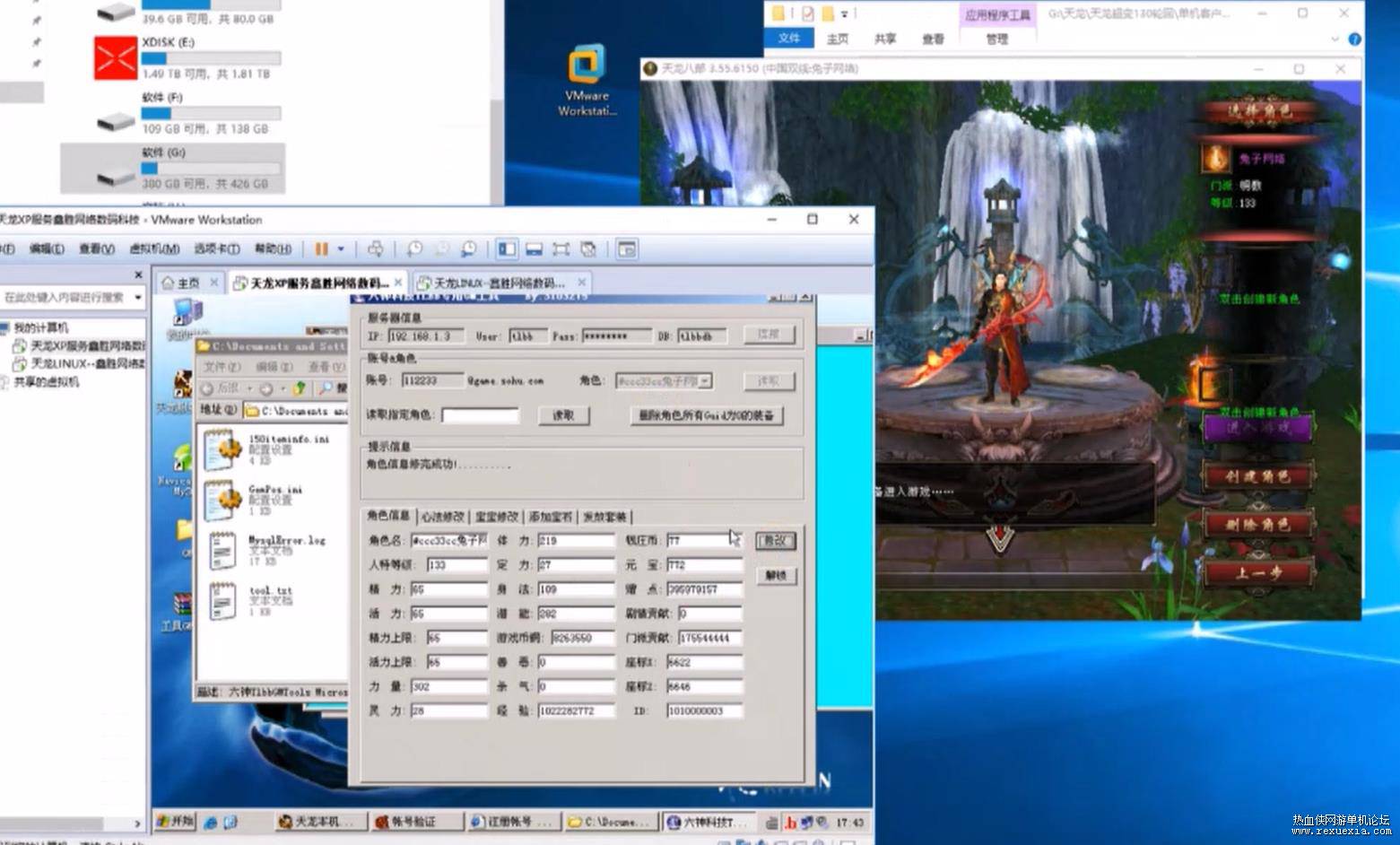Select 天龙LINUX virtual machine in library tree
This screenshot has width=1400, height=845.
[79, 363]
